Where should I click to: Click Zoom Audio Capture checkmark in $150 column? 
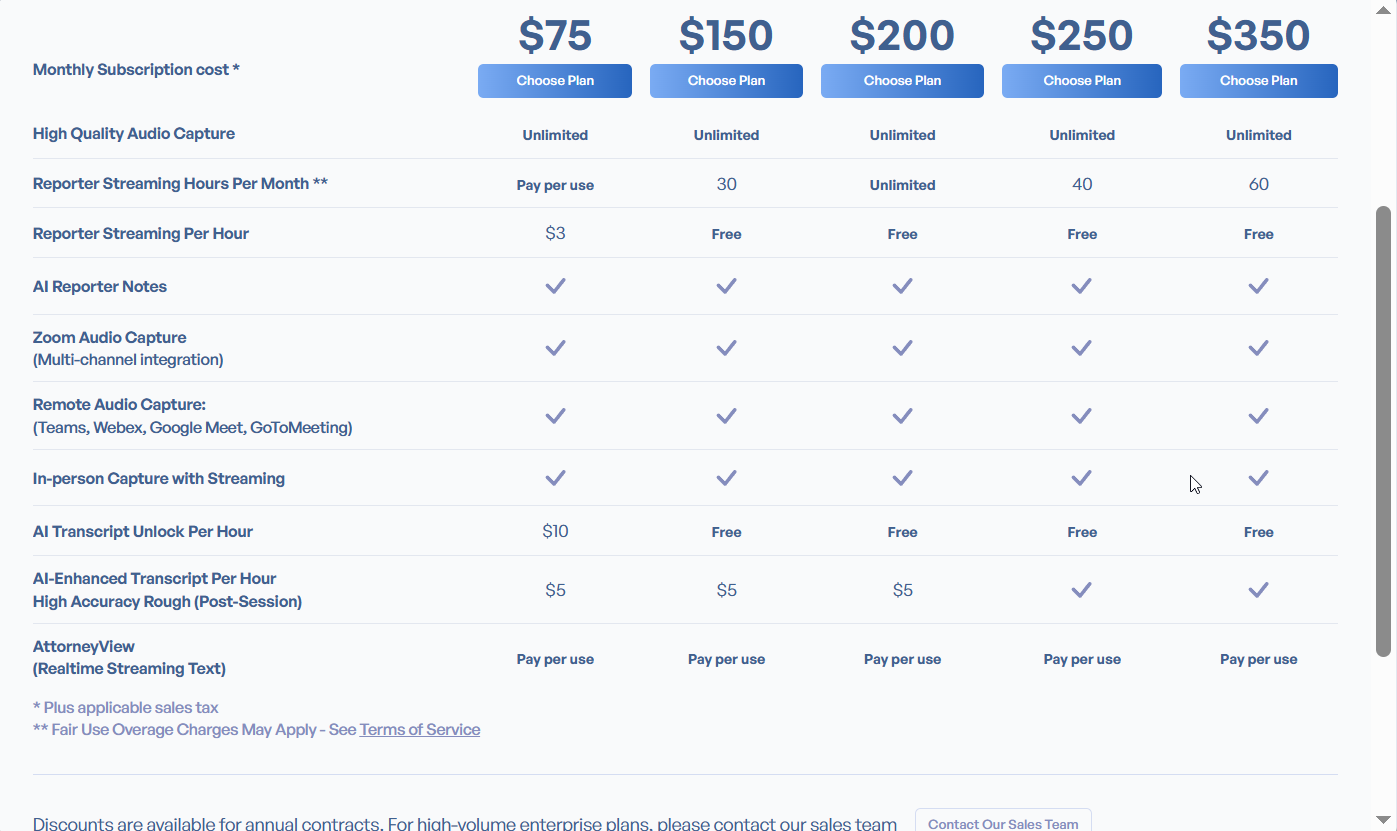pyautogui.click(x=726, y=348)
